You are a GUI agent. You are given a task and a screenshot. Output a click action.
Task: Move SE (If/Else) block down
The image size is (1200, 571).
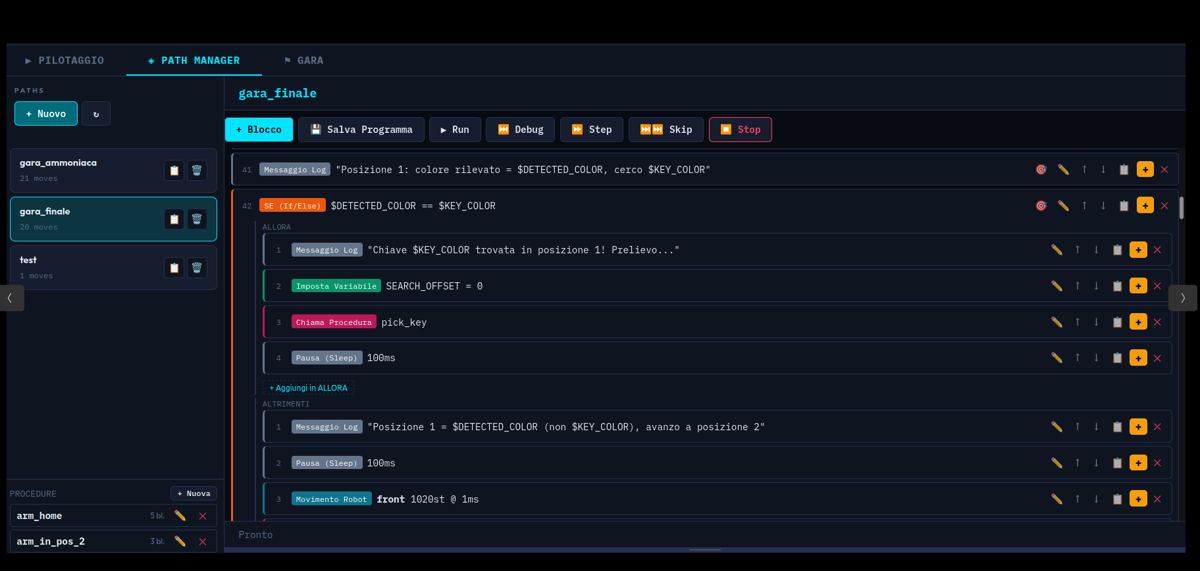click(1103, 206)
